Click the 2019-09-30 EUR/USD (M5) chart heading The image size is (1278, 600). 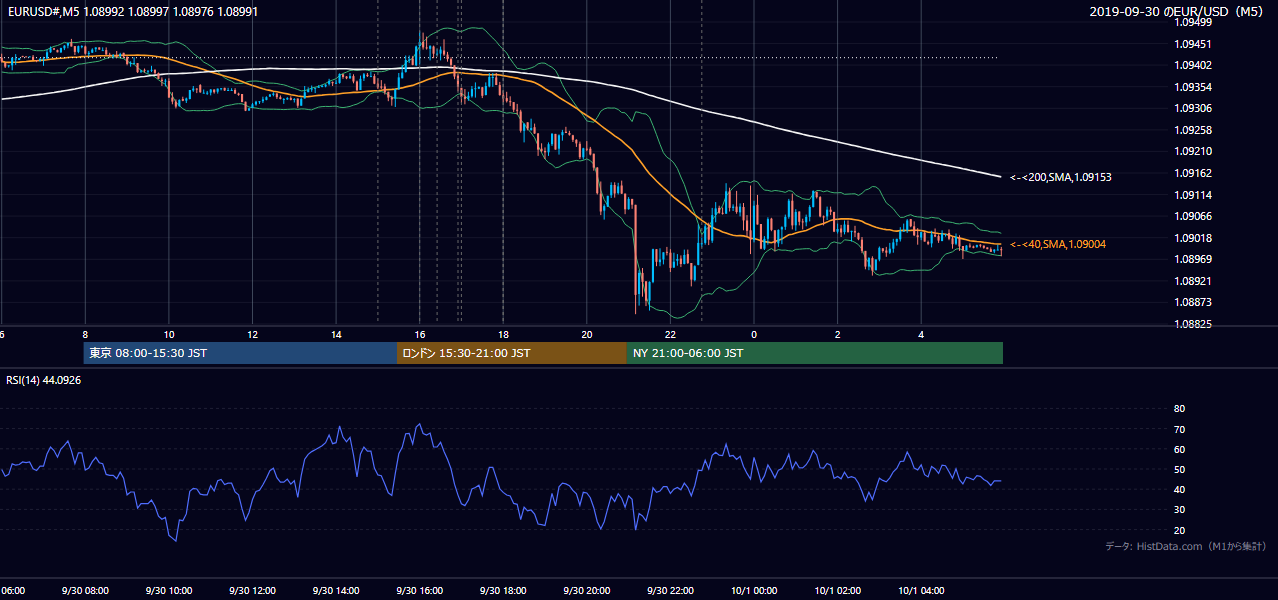1176,12
